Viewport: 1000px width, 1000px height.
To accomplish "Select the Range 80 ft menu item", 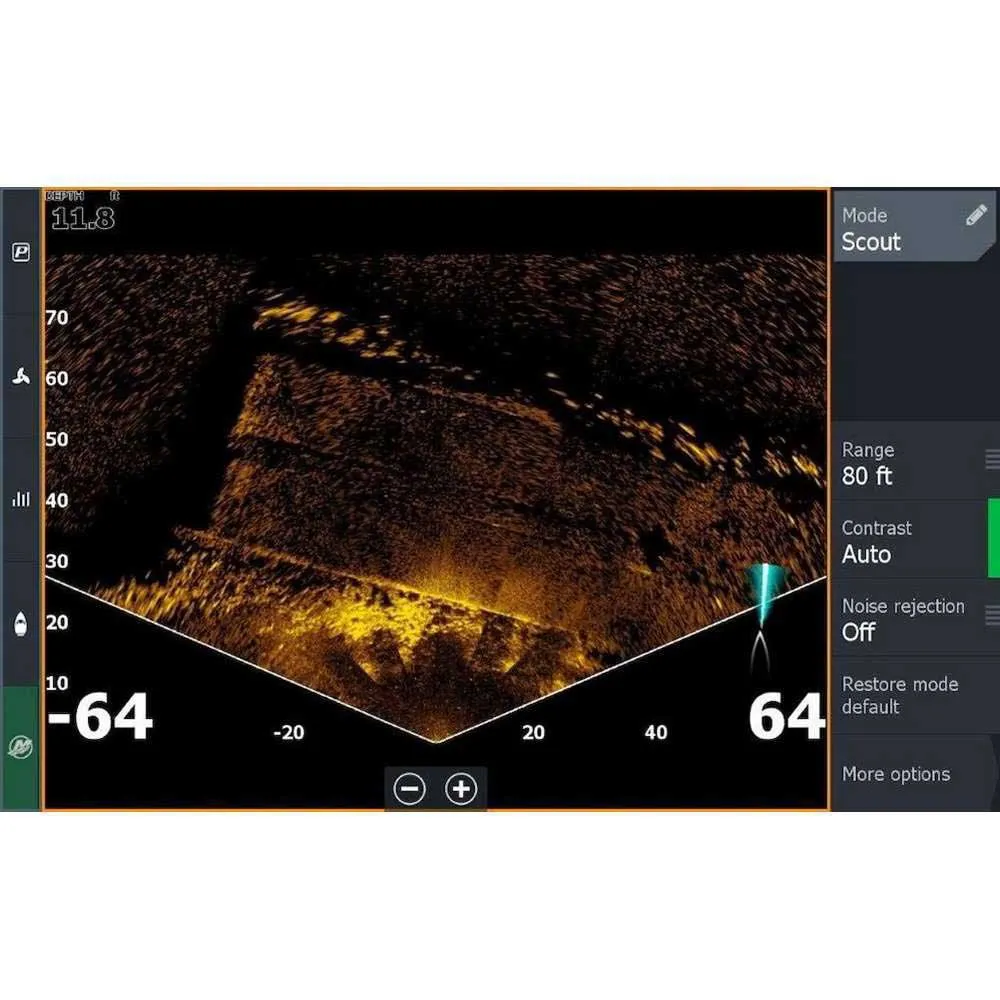I will click(900, 463).
